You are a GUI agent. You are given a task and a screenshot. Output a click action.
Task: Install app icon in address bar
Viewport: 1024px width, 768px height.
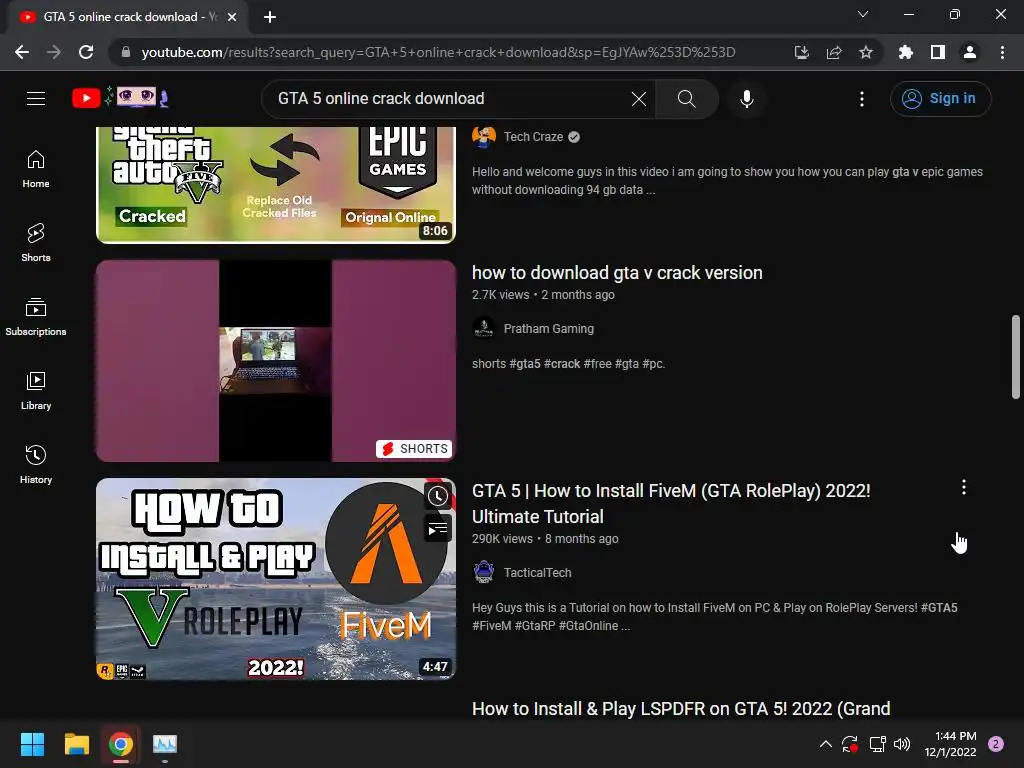click(x=801, y=52)
